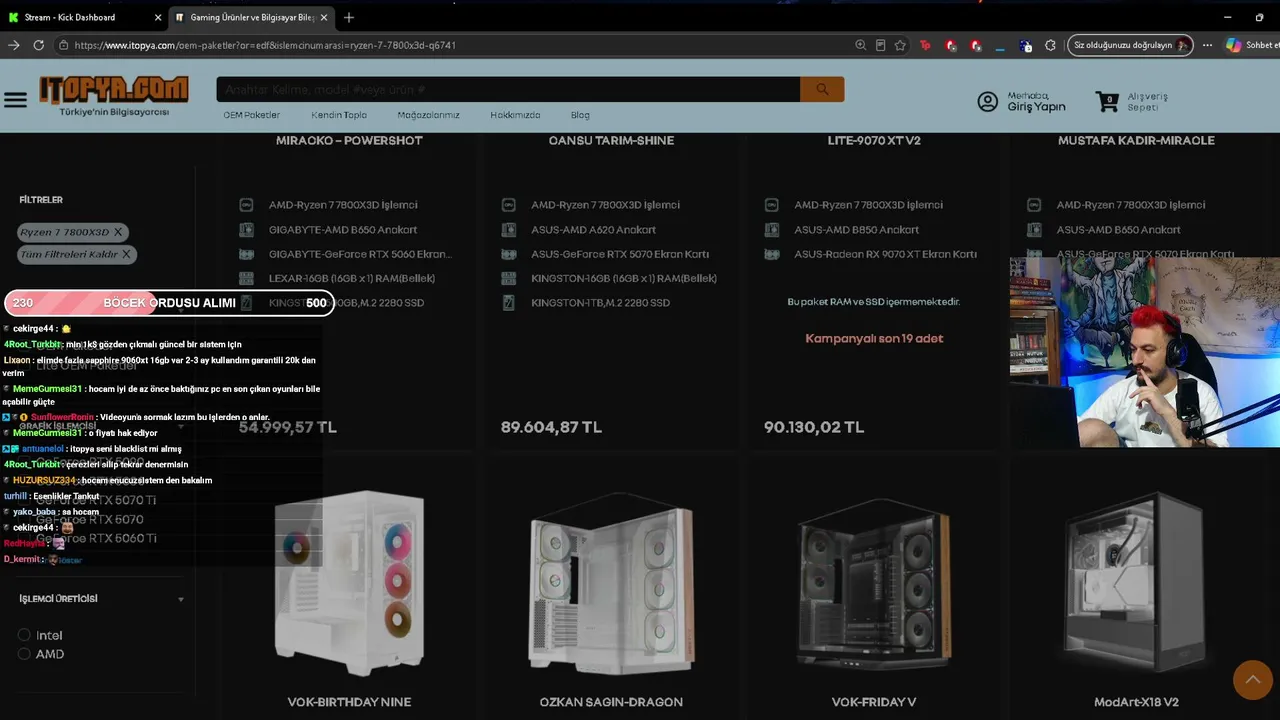Open a new browser tab with the plus

[x=349, y=17]
